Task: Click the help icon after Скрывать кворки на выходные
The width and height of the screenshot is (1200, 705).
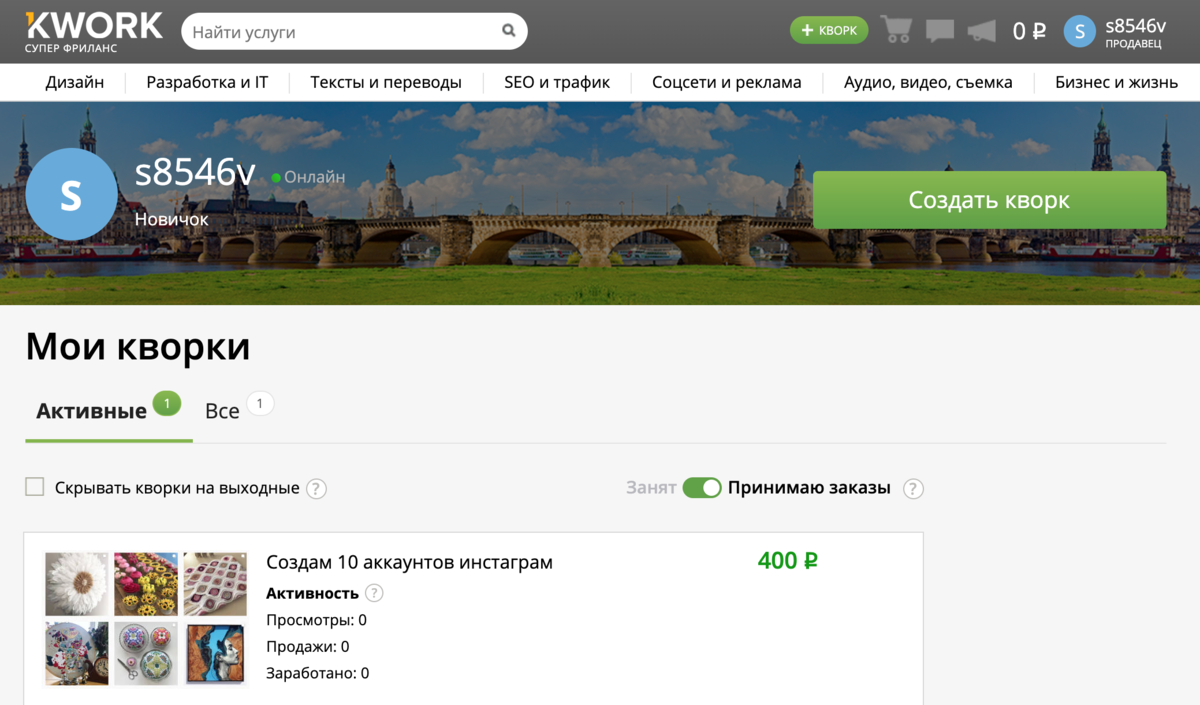Action: coord(316,488)
